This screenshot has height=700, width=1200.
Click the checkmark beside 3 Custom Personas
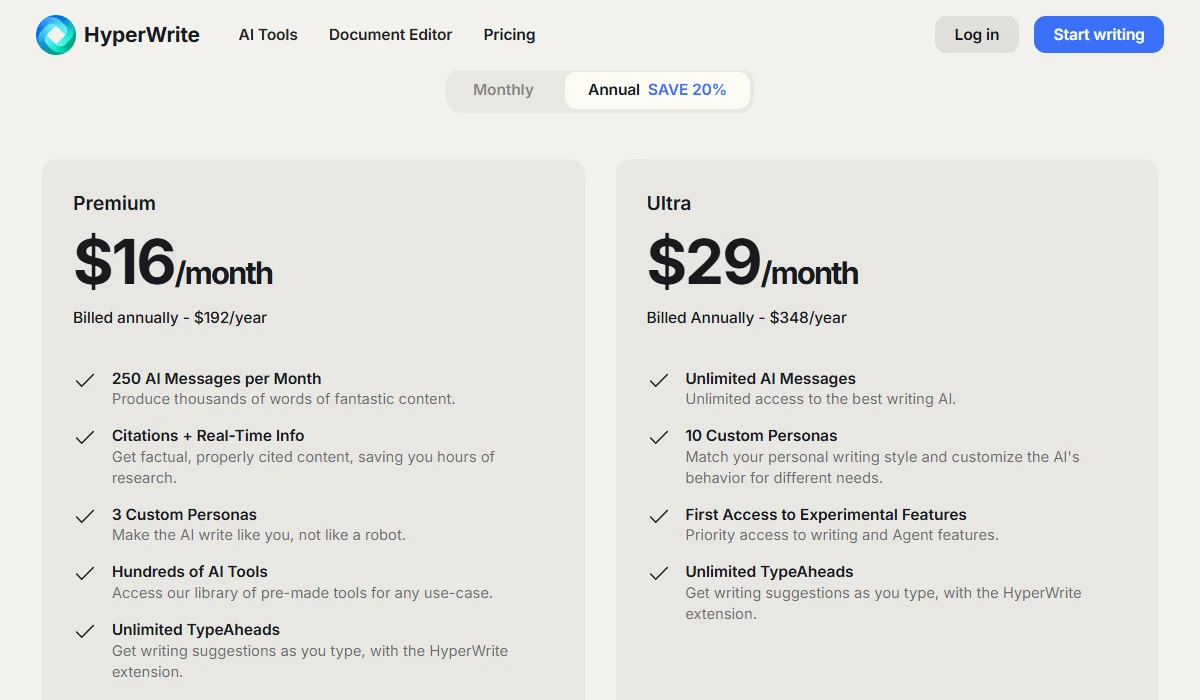(x=85, y=516)
